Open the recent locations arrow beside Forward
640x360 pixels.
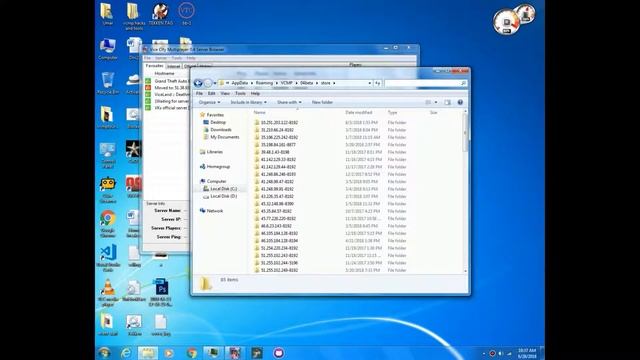(215, 83)
